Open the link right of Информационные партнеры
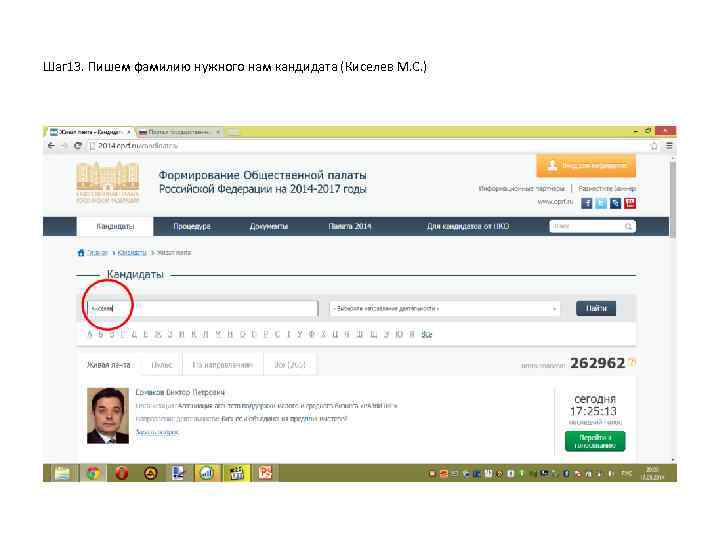 coord(607,189)
